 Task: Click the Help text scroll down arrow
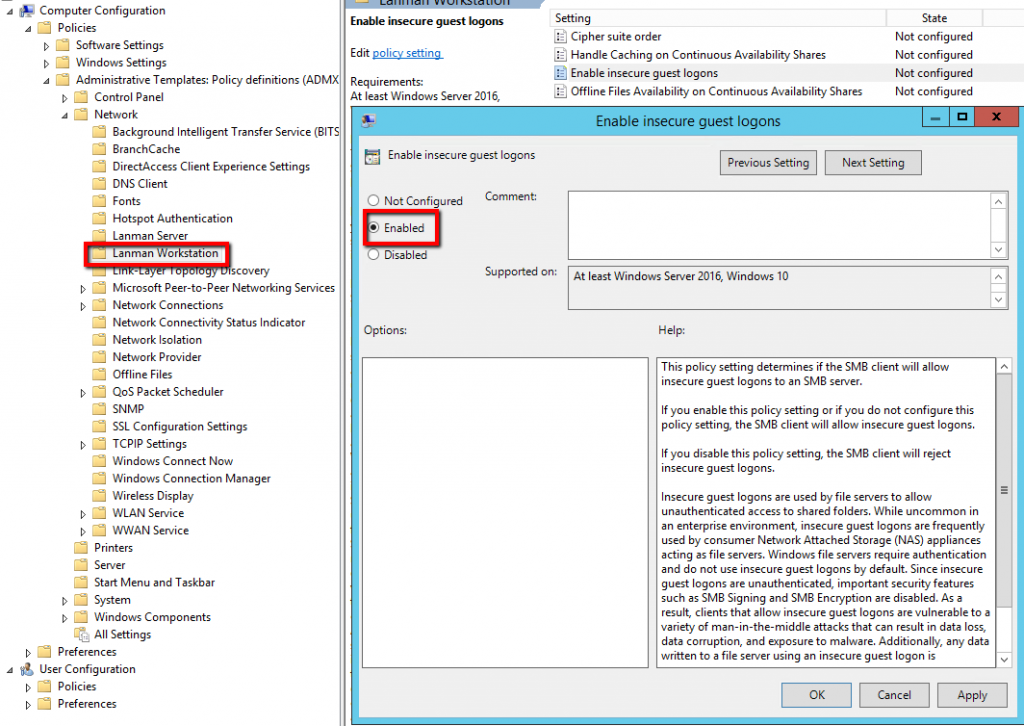point(1004,660)
